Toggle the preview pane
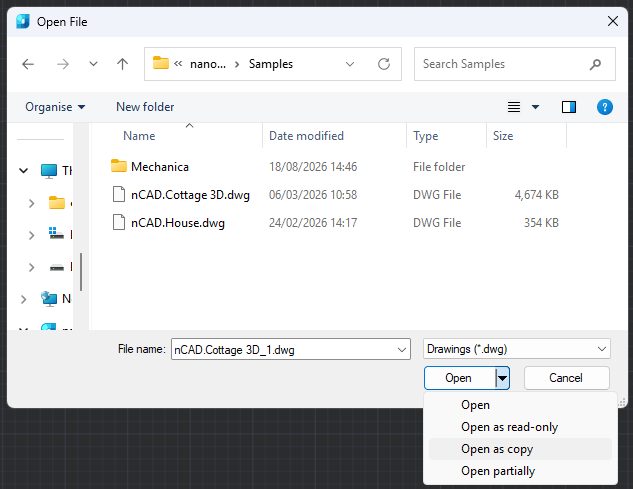This screenshot has height=489, width=633. 569,107
